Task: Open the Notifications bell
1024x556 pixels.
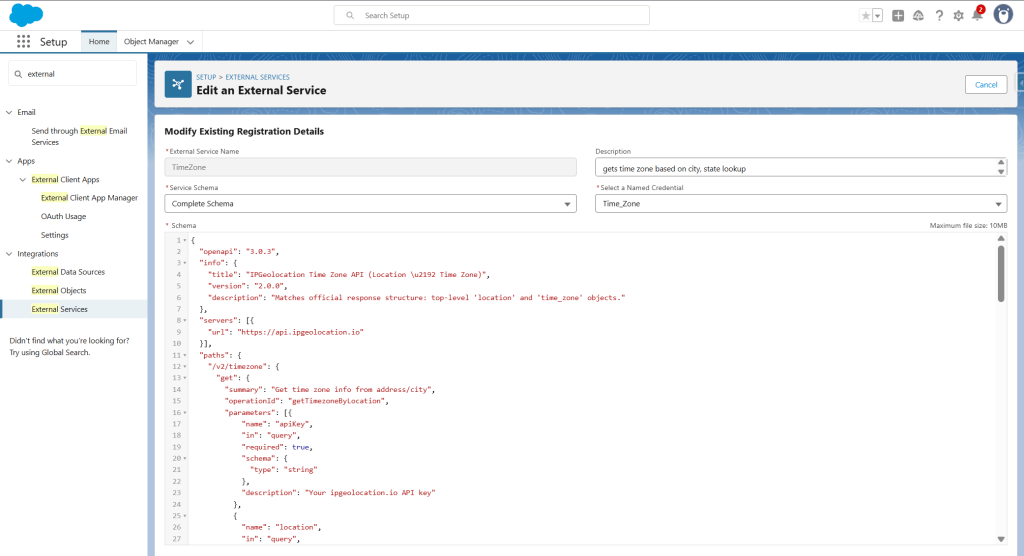Action: click(977, 16)
